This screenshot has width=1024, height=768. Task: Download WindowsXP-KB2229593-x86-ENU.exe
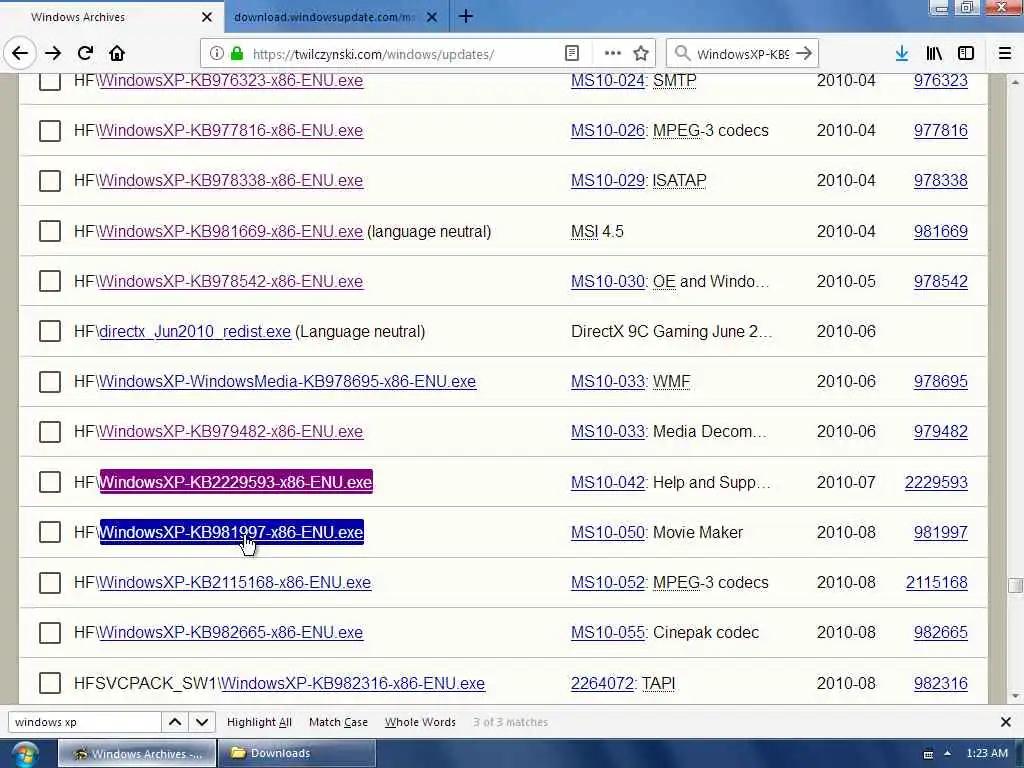click(236, 482)
